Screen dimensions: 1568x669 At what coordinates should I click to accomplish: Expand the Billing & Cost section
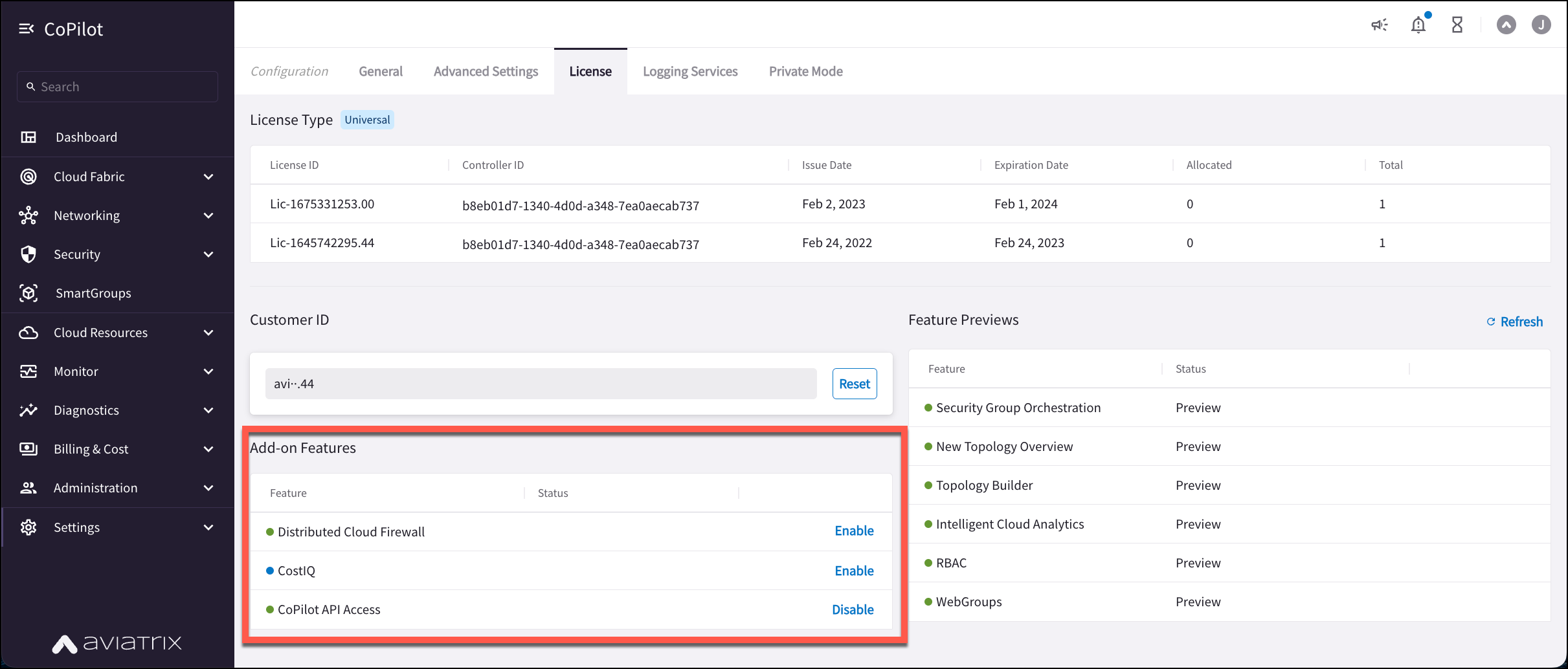(208, 448)
